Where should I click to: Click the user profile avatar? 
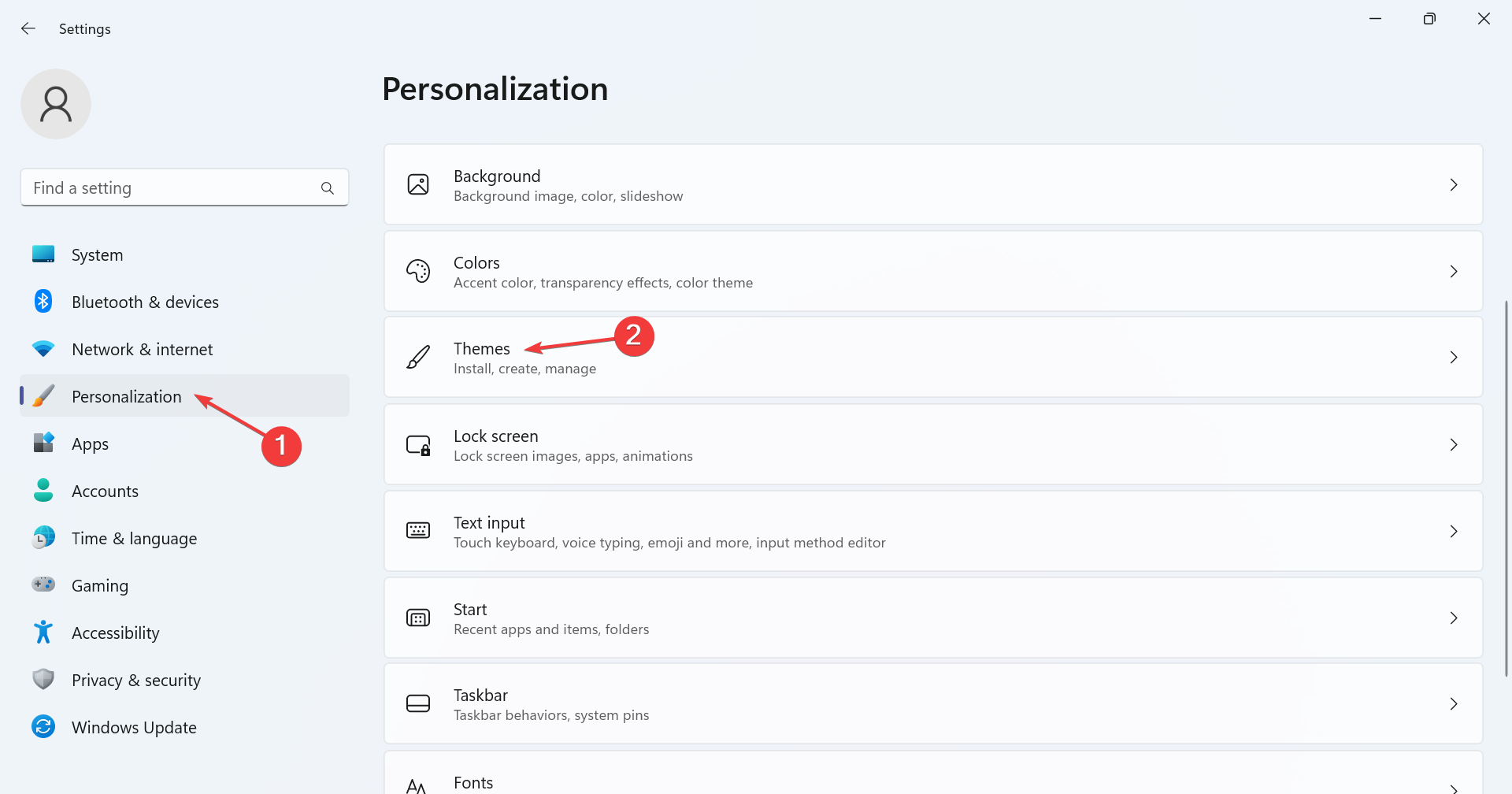click(56, 104)
